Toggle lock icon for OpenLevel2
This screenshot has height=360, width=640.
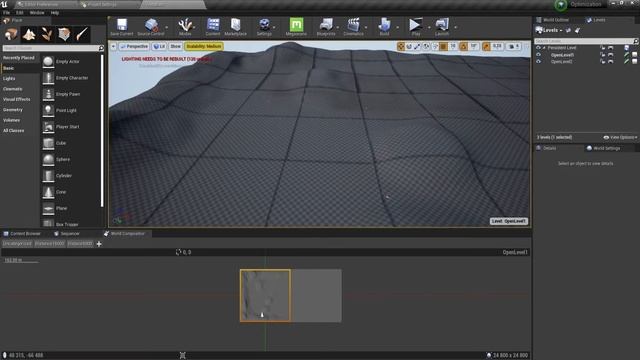pyautogui.click(x=603, y=62)
